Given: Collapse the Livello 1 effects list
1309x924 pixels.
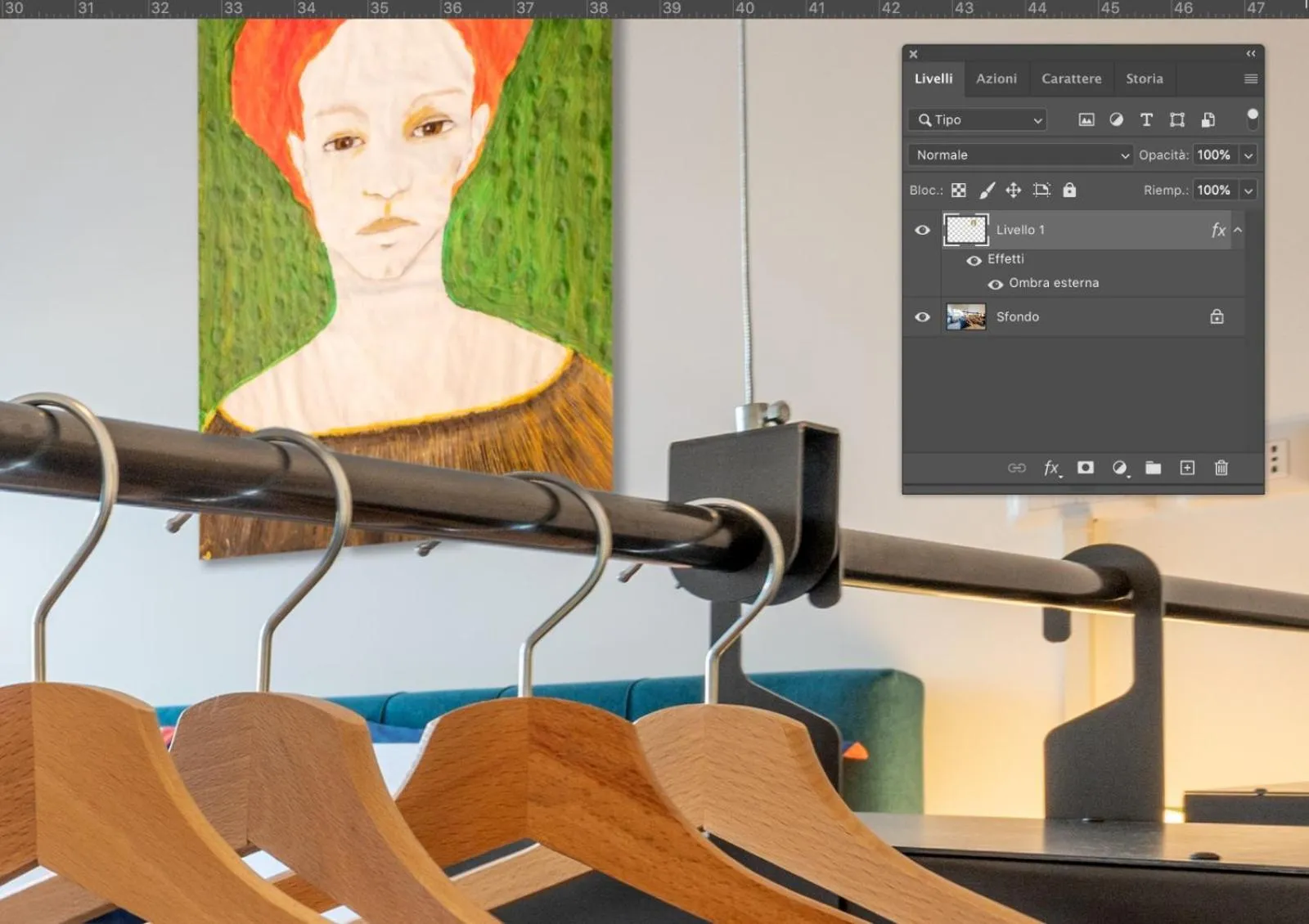Looking at the screenshot, I should coord(1238,231).
